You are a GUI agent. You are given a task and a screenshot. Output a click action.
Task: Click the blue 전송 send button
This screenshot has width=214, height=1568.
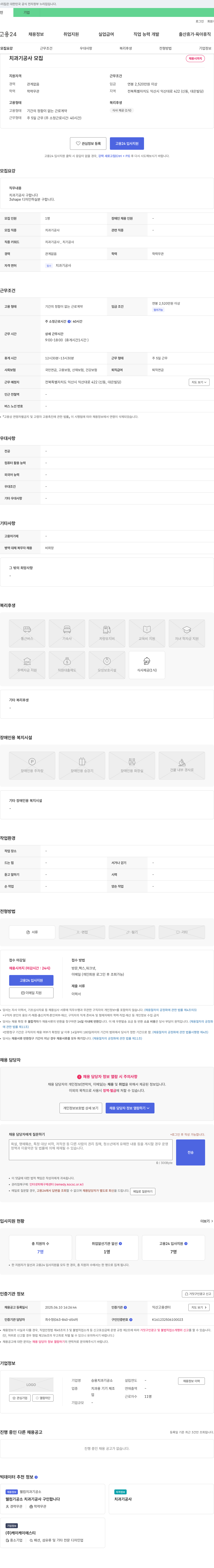tap(190, 1152)
